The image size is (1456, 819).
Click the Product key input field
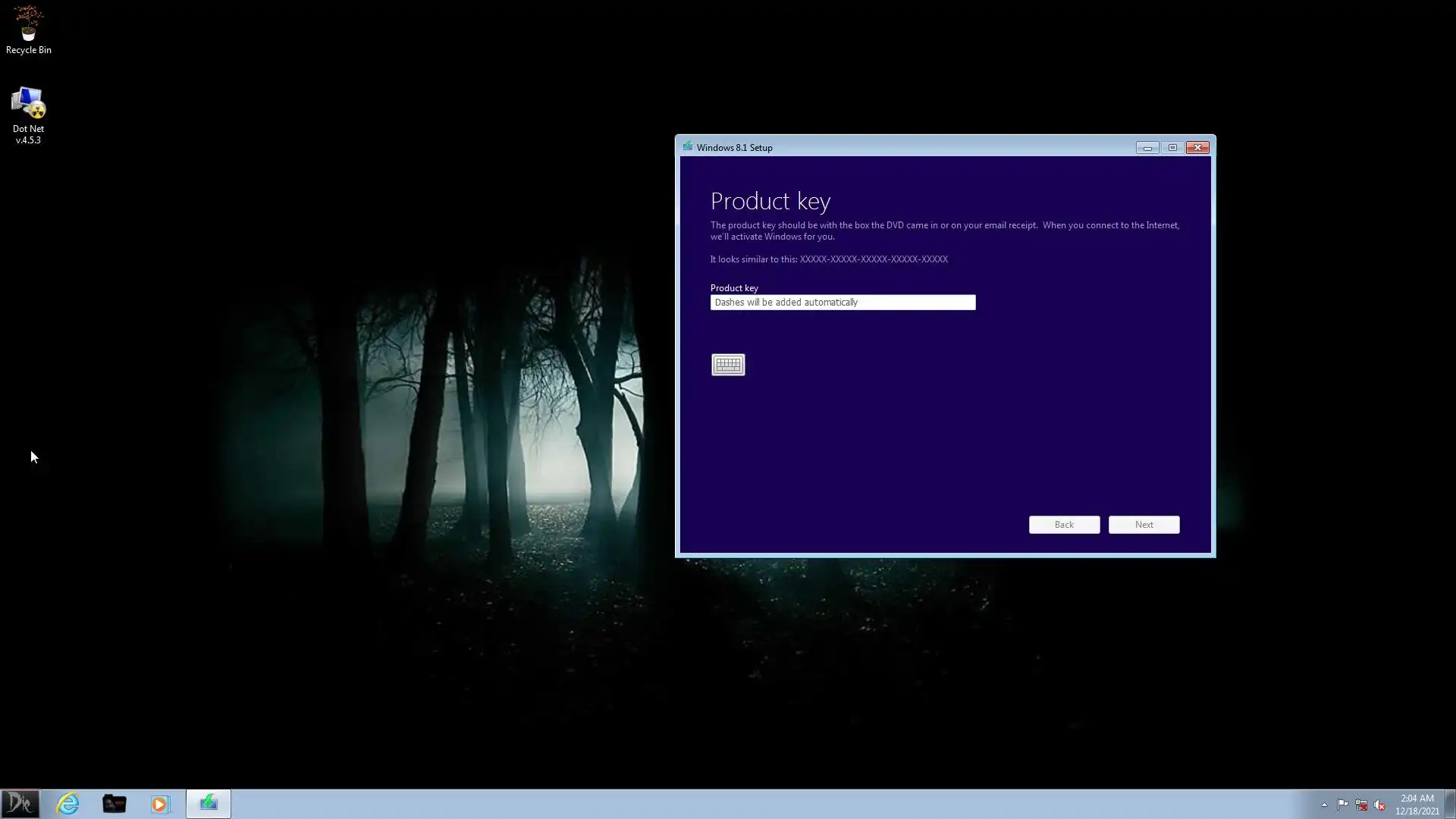842,303
